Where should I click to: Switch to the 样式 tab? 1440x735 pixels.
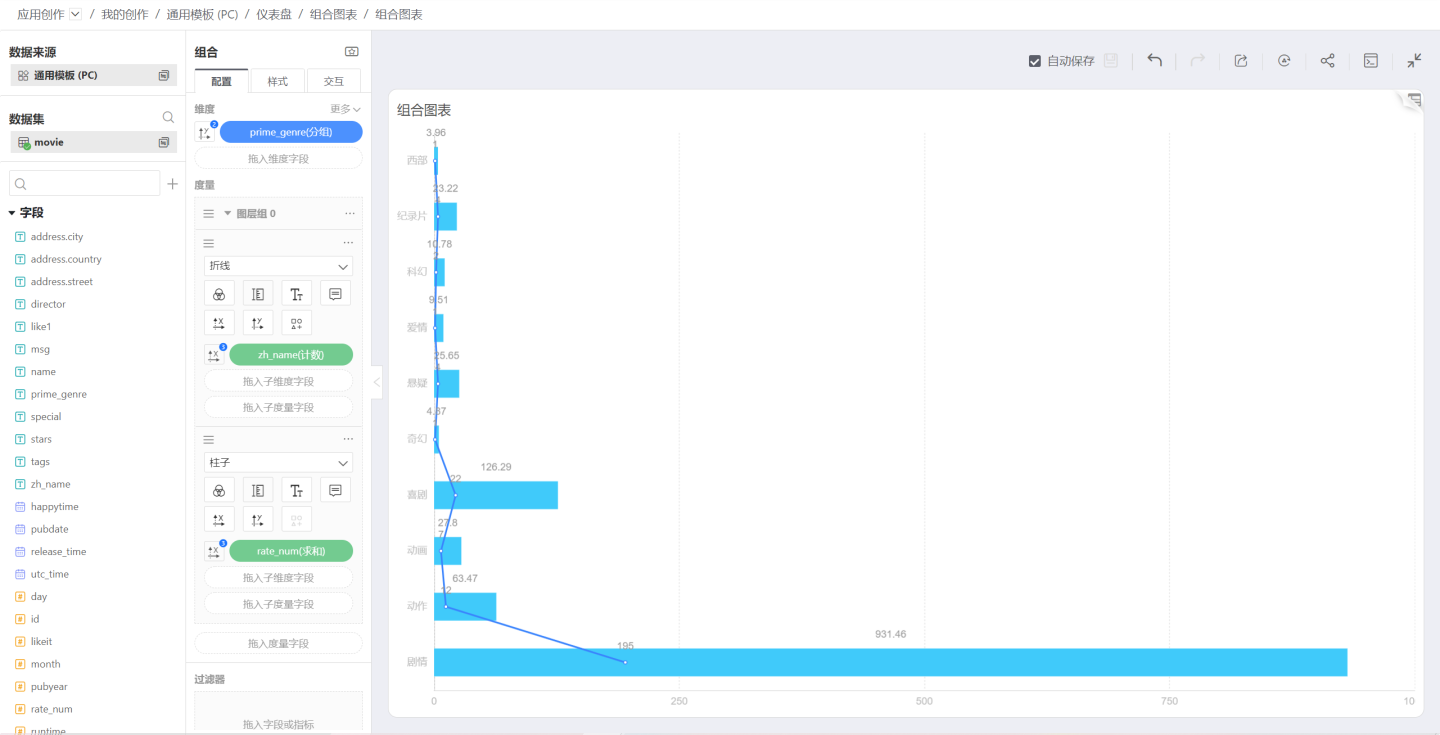(x=277, y=81)
